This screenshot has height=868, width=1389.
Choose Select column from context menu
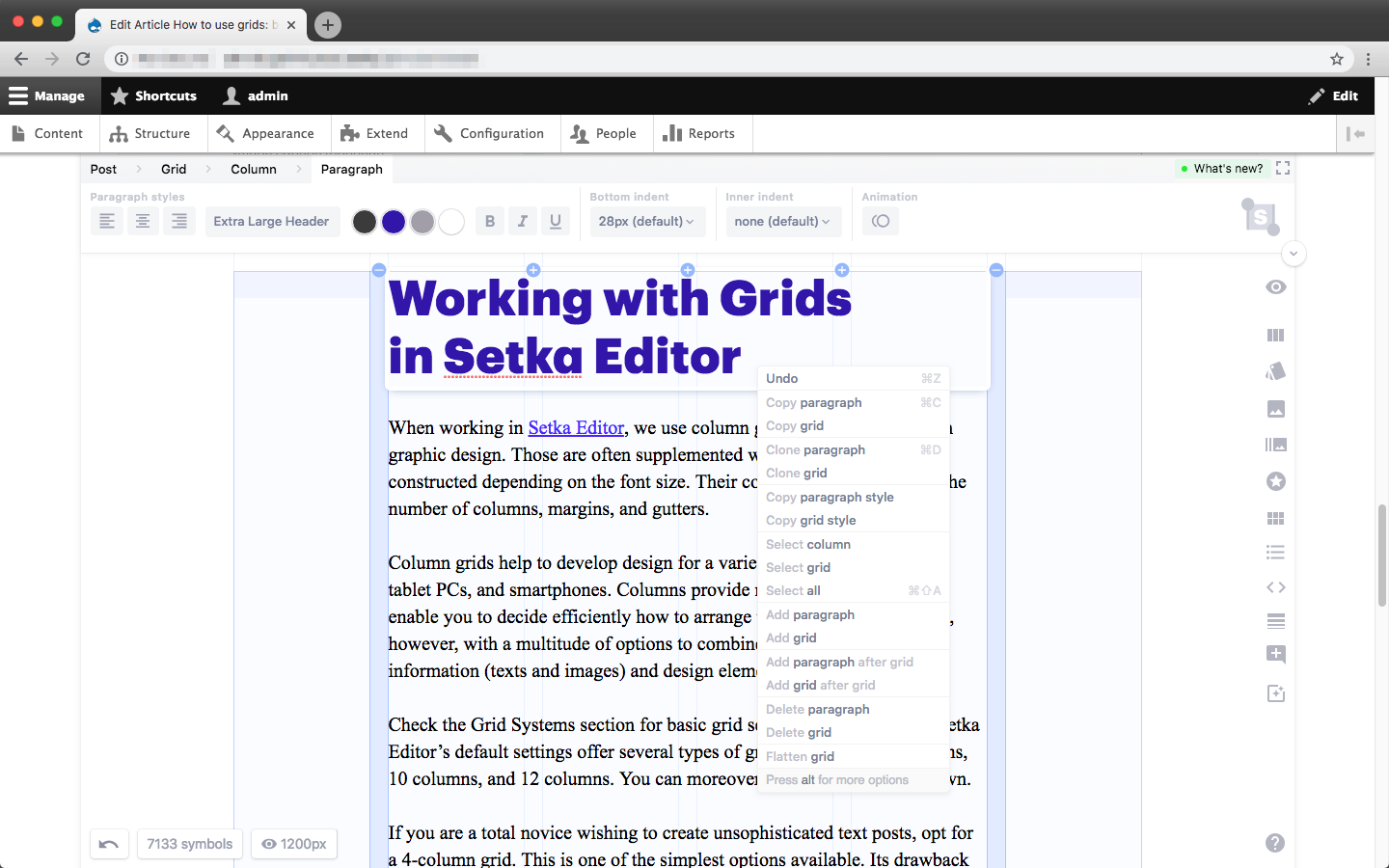coord(854,544)
